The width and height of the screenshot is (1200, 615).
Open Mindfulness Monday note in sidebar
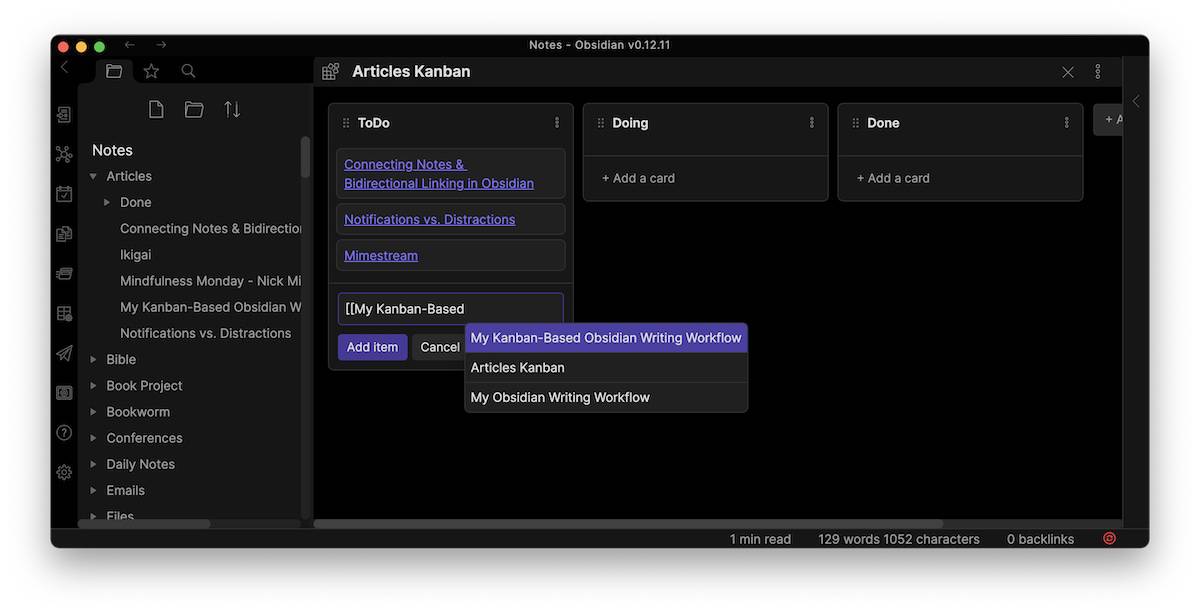point(210,281)
